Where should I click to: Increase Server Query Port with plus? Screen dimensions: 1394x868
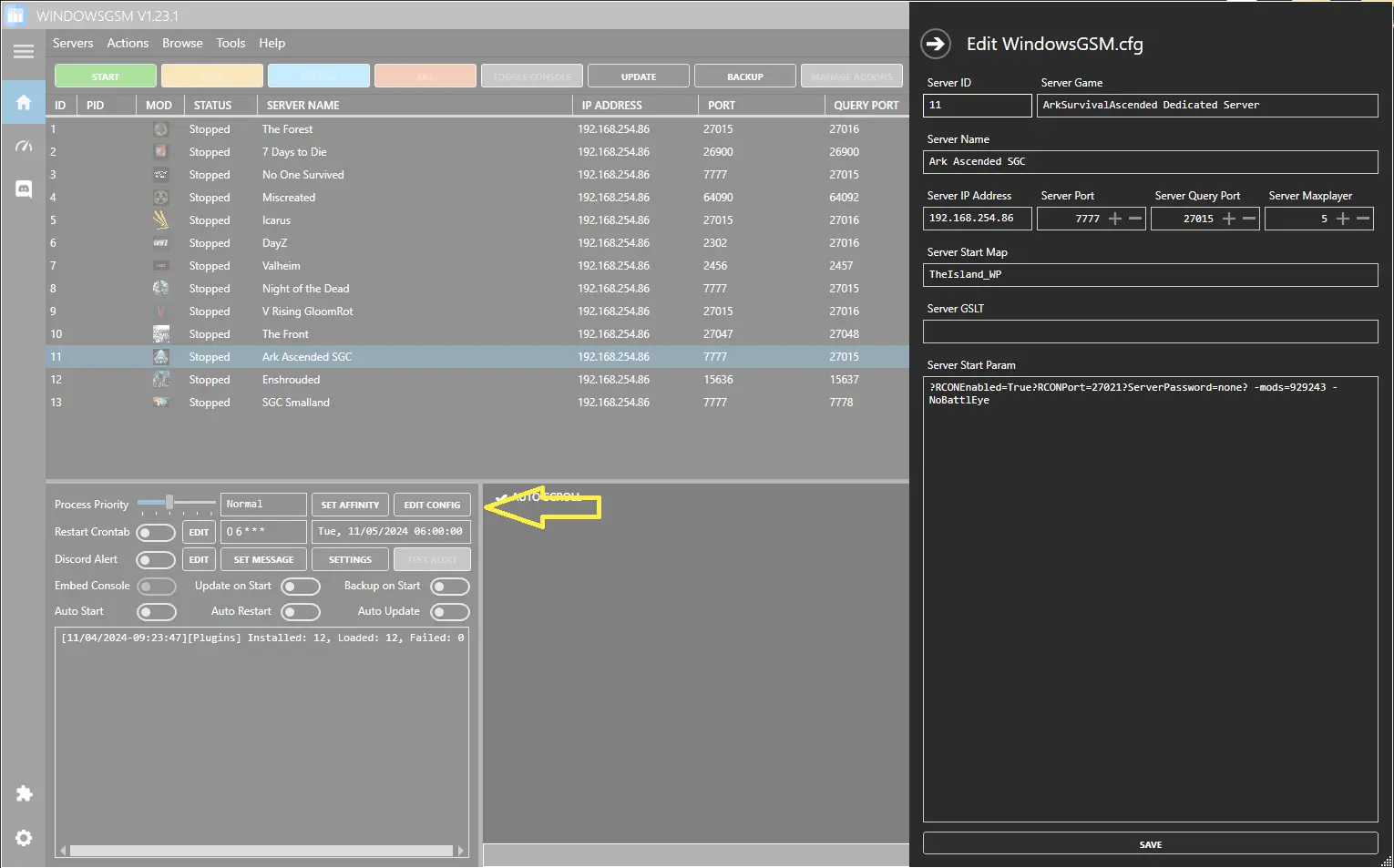1228,219
